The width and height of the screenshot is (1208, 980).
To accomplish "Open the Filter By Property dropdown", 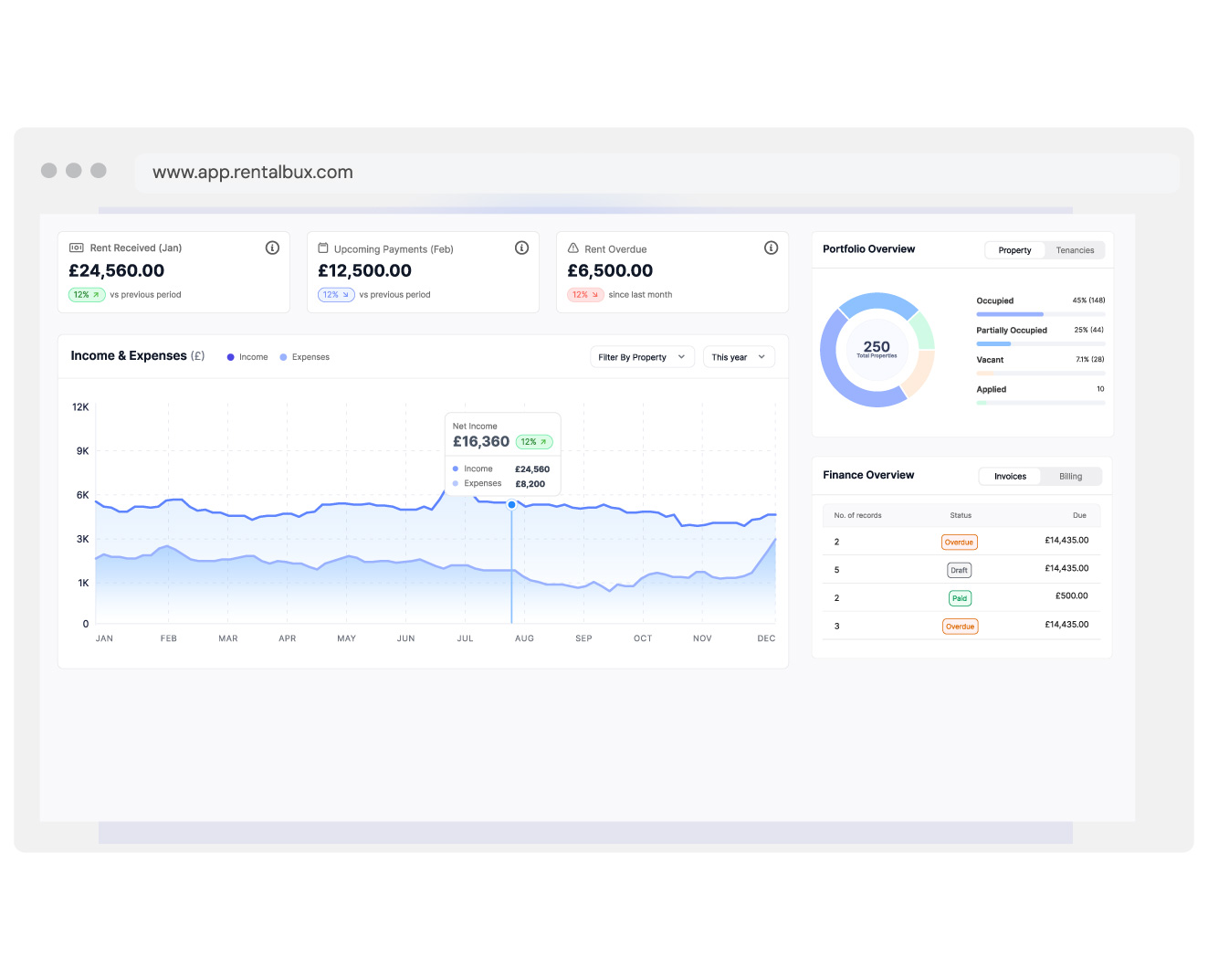I will 642,357.
